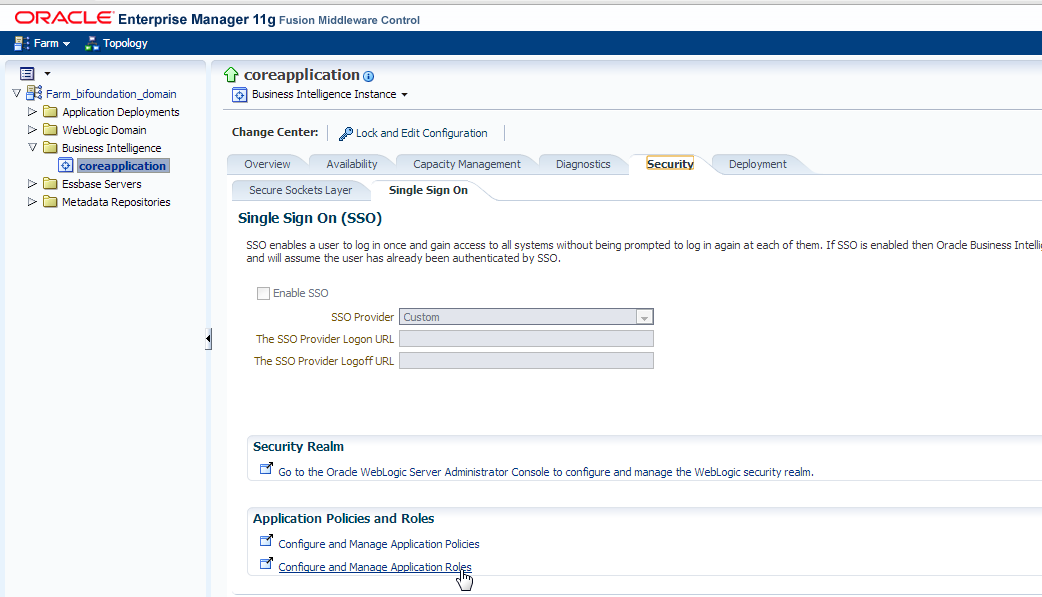Viewport: 1042px width, 597px height.
Task: Click the Business Intelligence folder icon
Action: click(x=50, y=147)
